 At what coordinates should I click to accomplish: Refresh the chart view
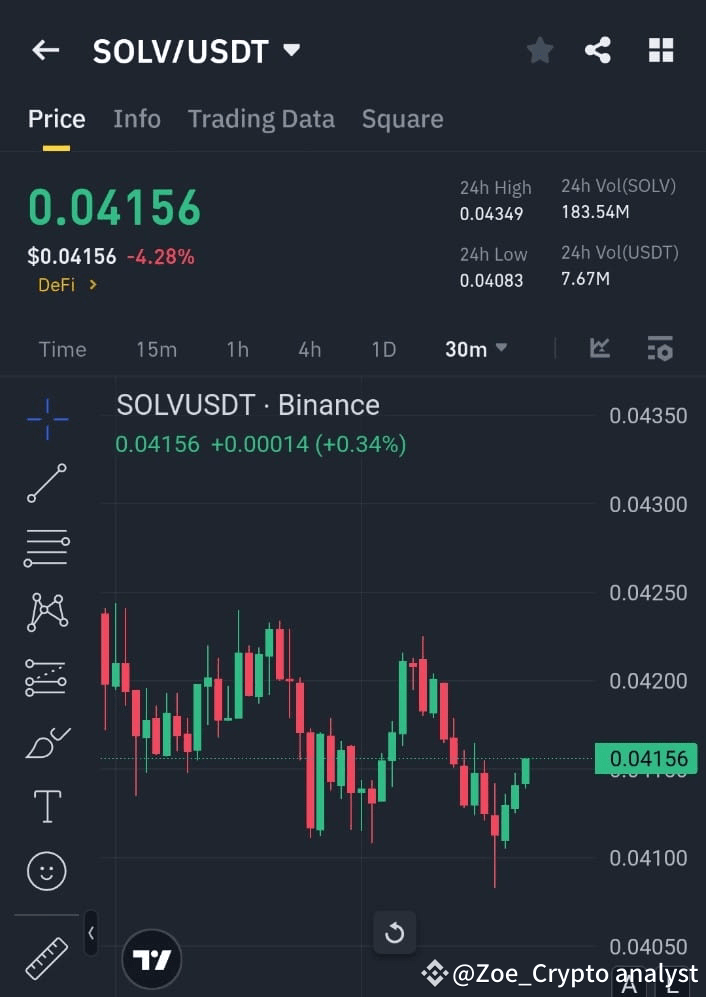tap(394, 932)
